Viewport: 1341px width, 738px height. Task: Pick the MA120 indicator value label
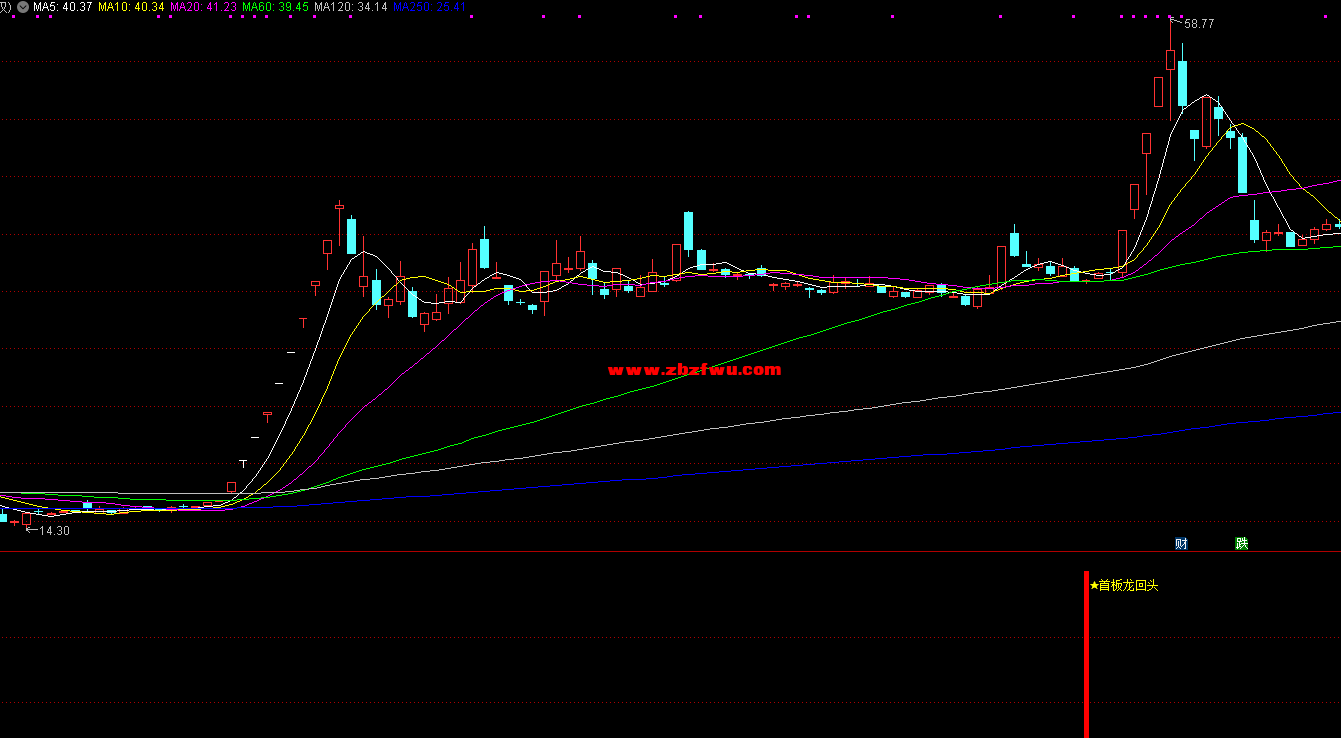[349, 7]
